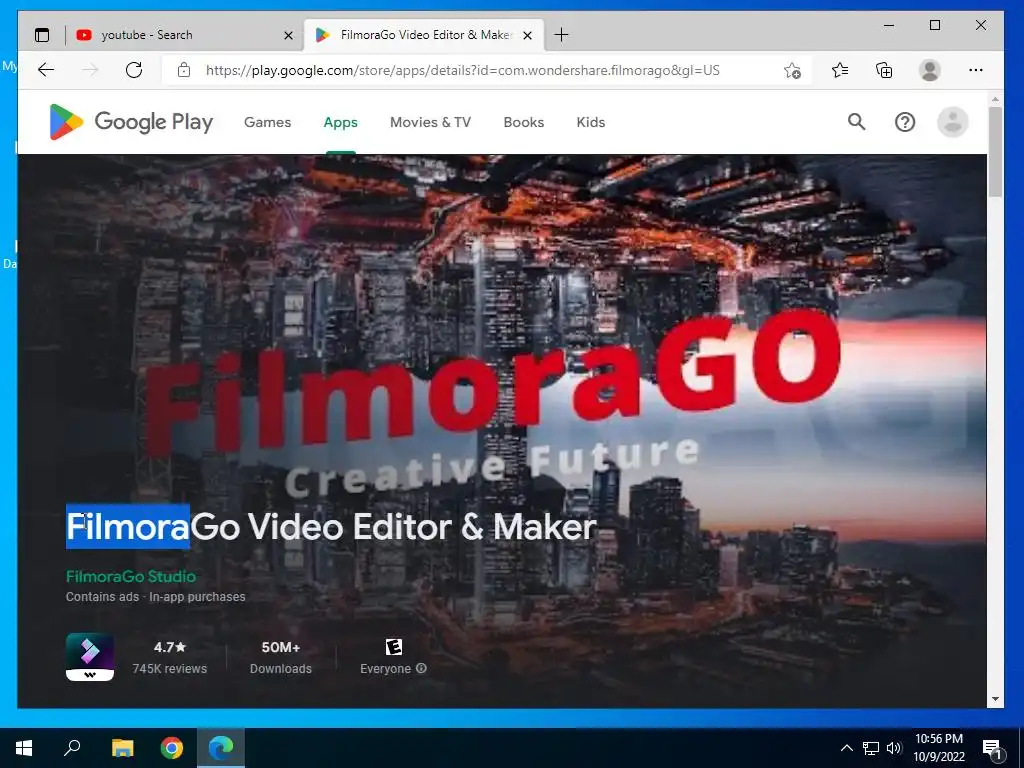Go to Google Play home logo
This screenshot has width=1024, height=768.
[131, 122]
